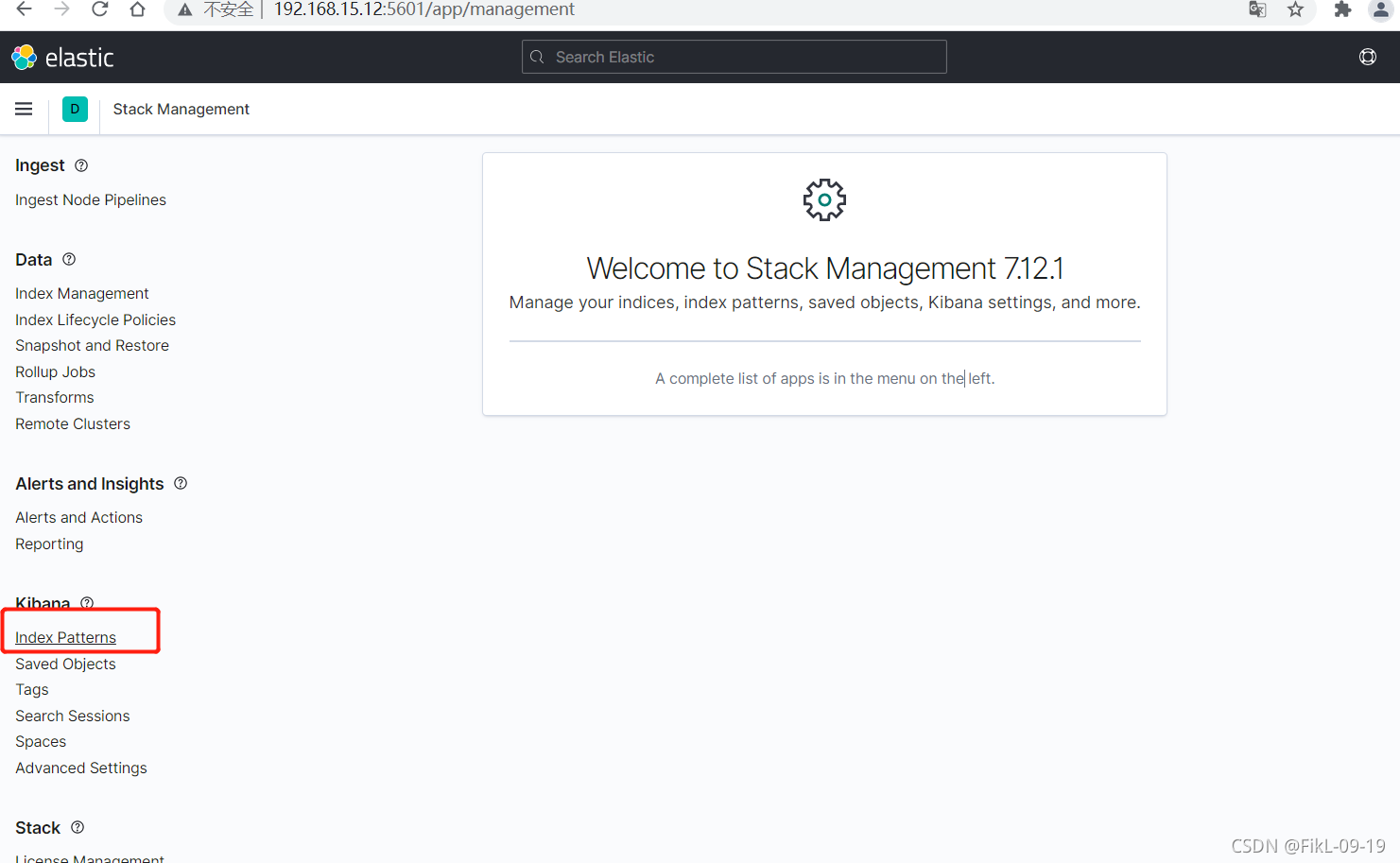Open Spaces page
The width and height of the screenshot is (1400, 863).
click(41, 741)
